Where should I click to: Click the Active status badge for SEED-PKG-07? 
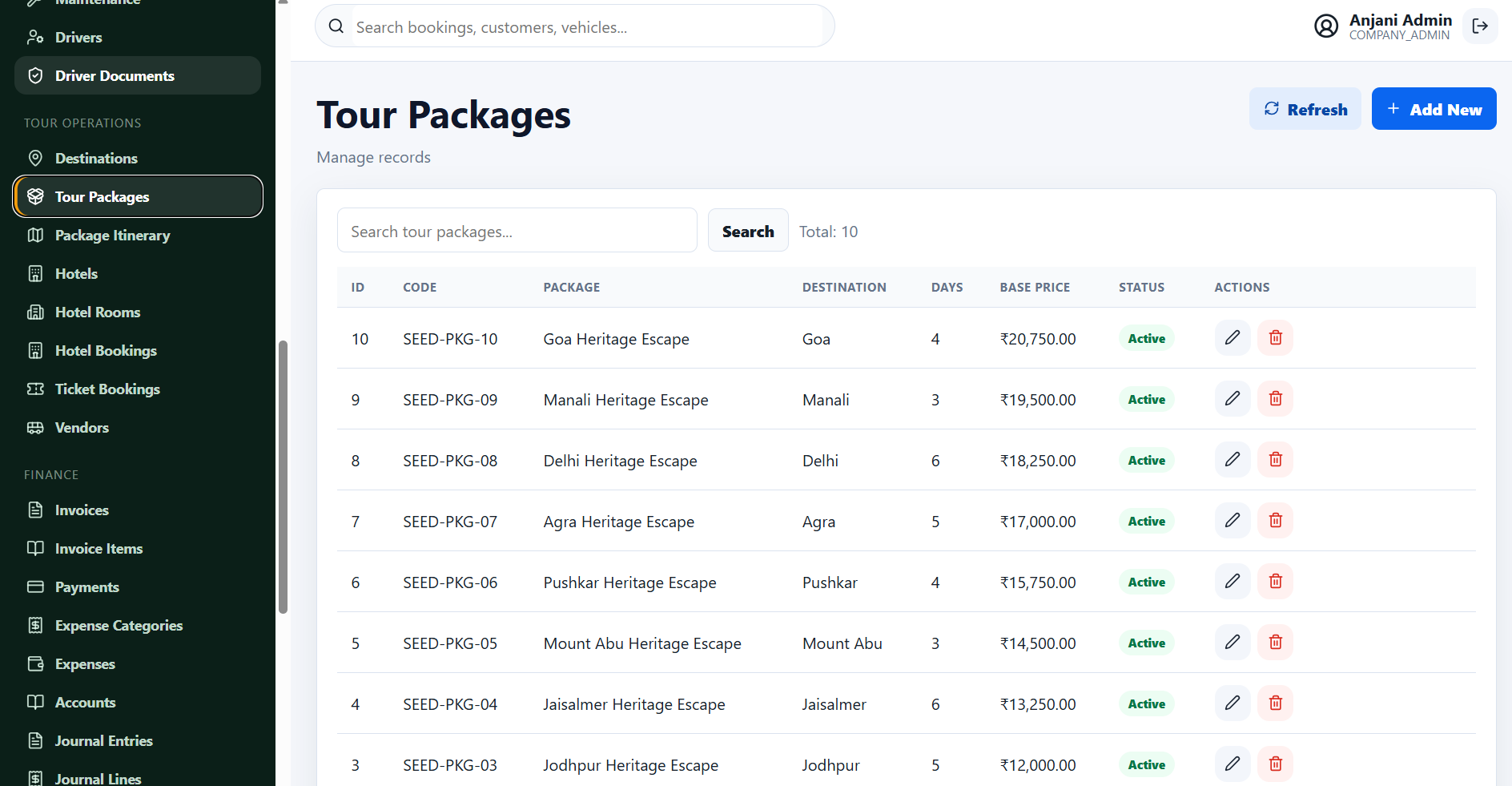coord(1146,521)
